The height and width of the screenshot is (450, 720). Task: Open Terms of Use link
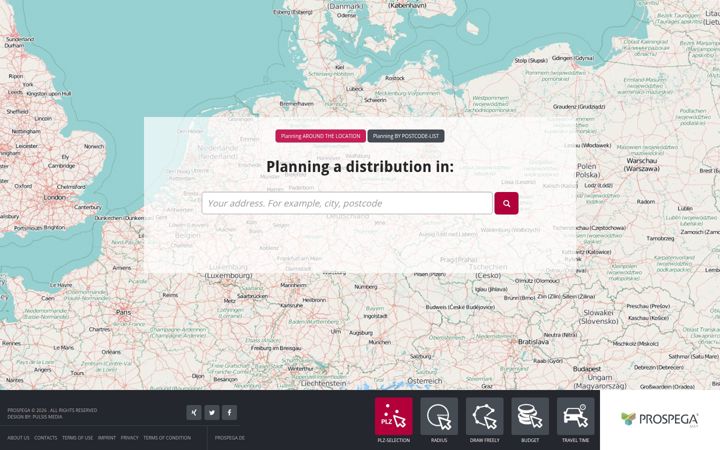click(77, 438)
